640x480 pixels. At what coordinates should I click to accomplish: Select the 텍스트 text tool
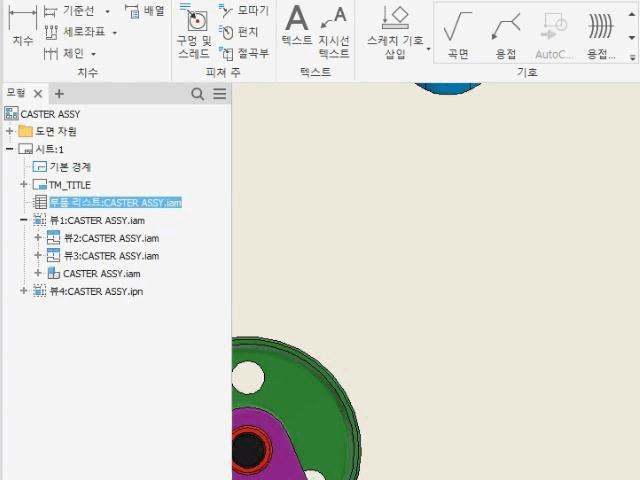pos(297,25)
